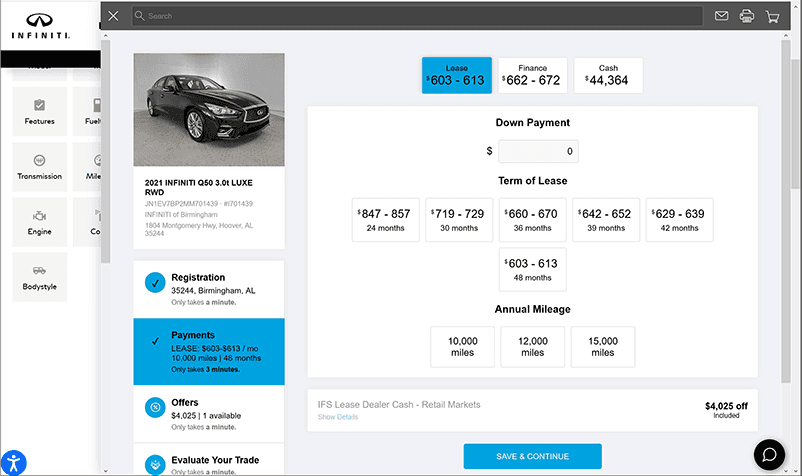Open Evaluate Your Trade step

(209, 459)
